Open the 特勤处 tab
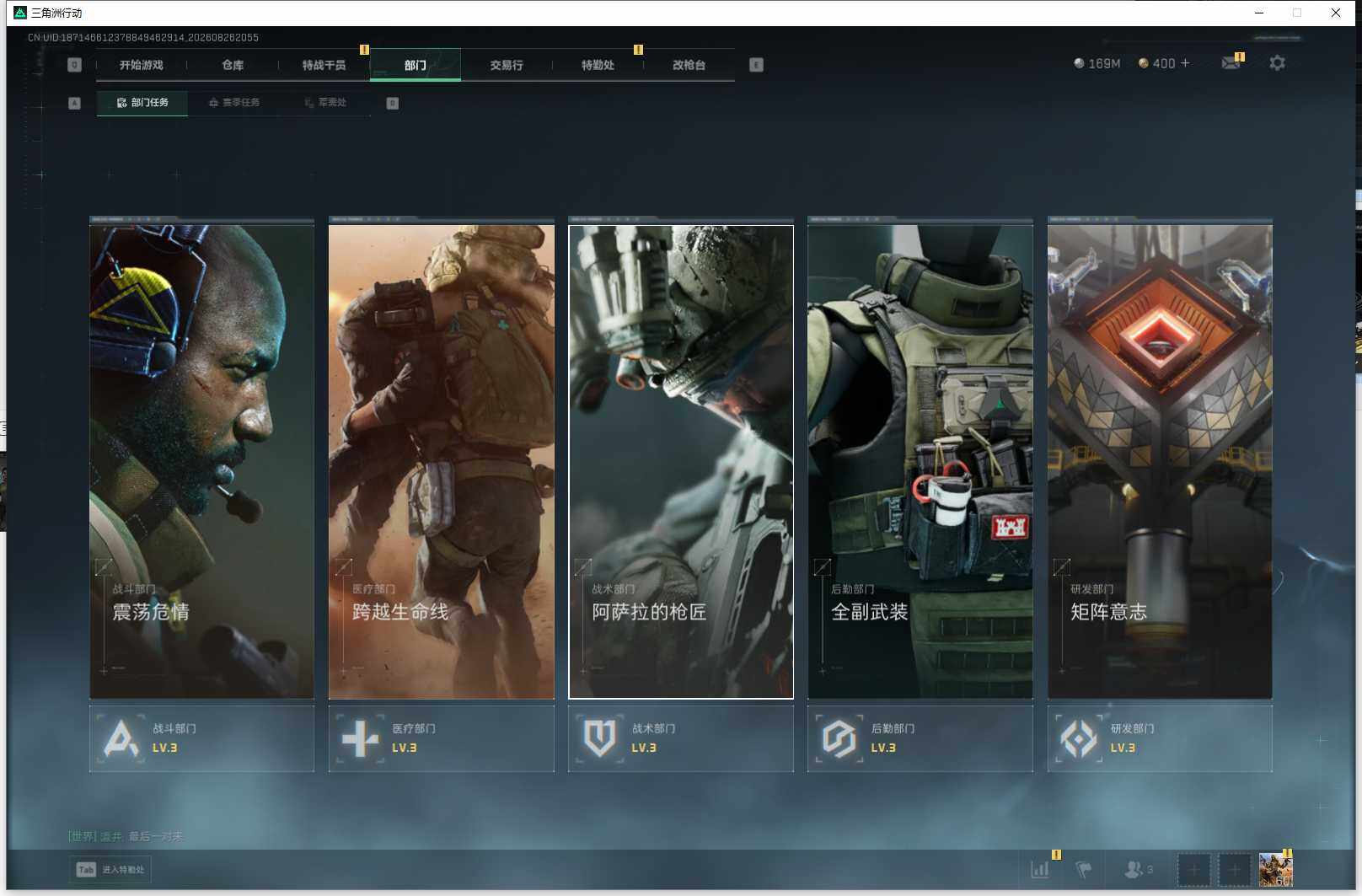 [x=598, y=65]
